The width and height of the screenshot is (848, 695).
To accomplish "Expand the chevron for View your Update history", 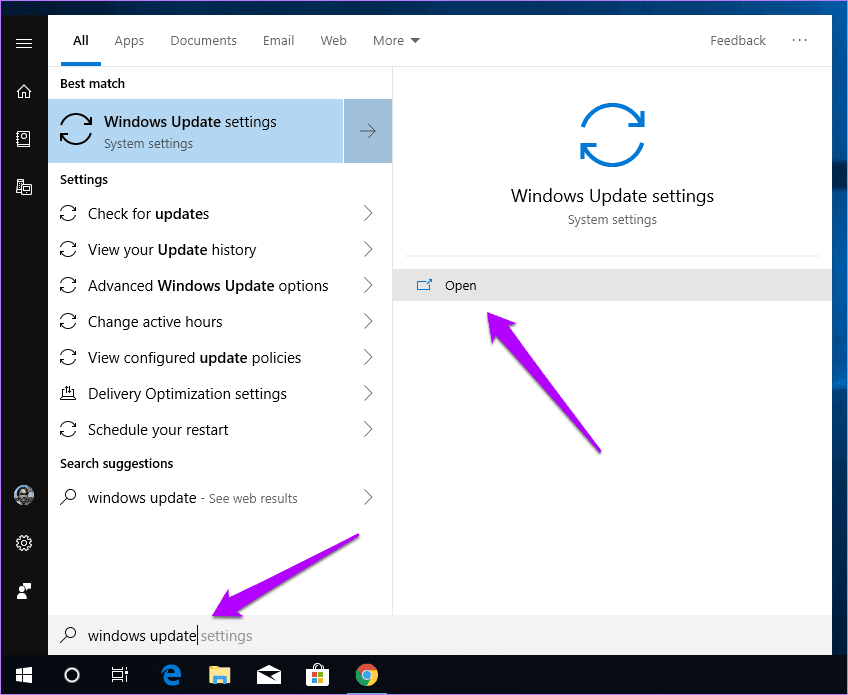I will point(368,249).
